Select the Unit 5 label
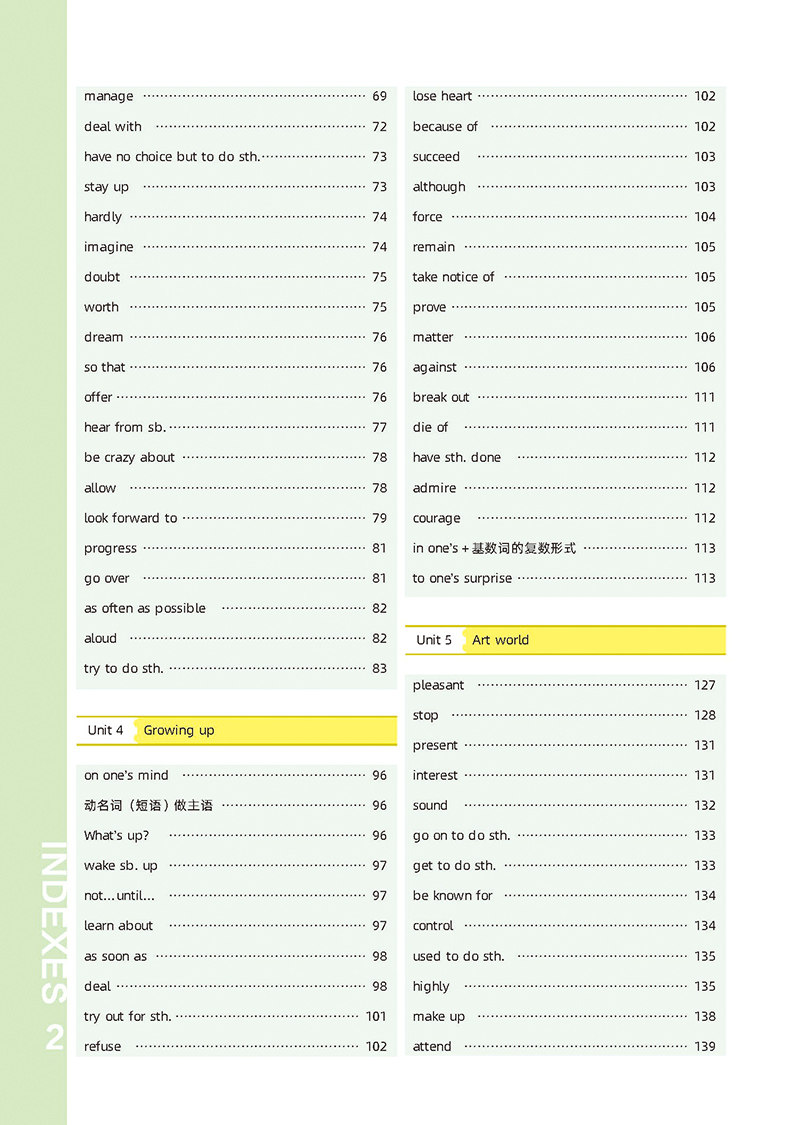 coord(434,640)
